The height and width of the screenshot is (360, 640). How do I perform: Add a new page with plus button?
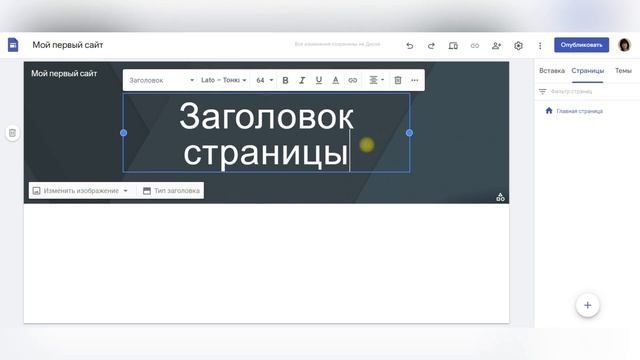(x=587, y=305)
